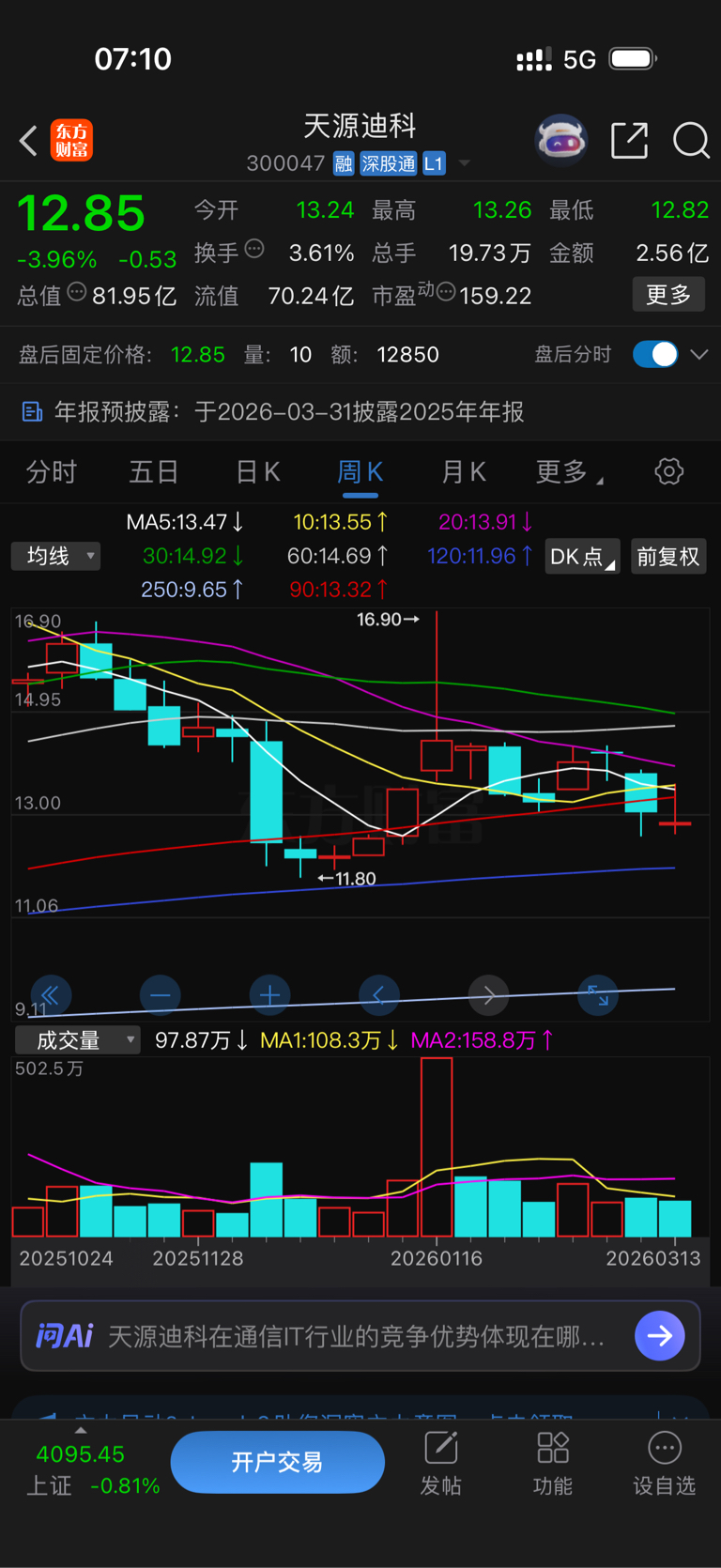Tap the 120:11.96 legend value
Screen dimensions: 721x1568
pos(480,556)
